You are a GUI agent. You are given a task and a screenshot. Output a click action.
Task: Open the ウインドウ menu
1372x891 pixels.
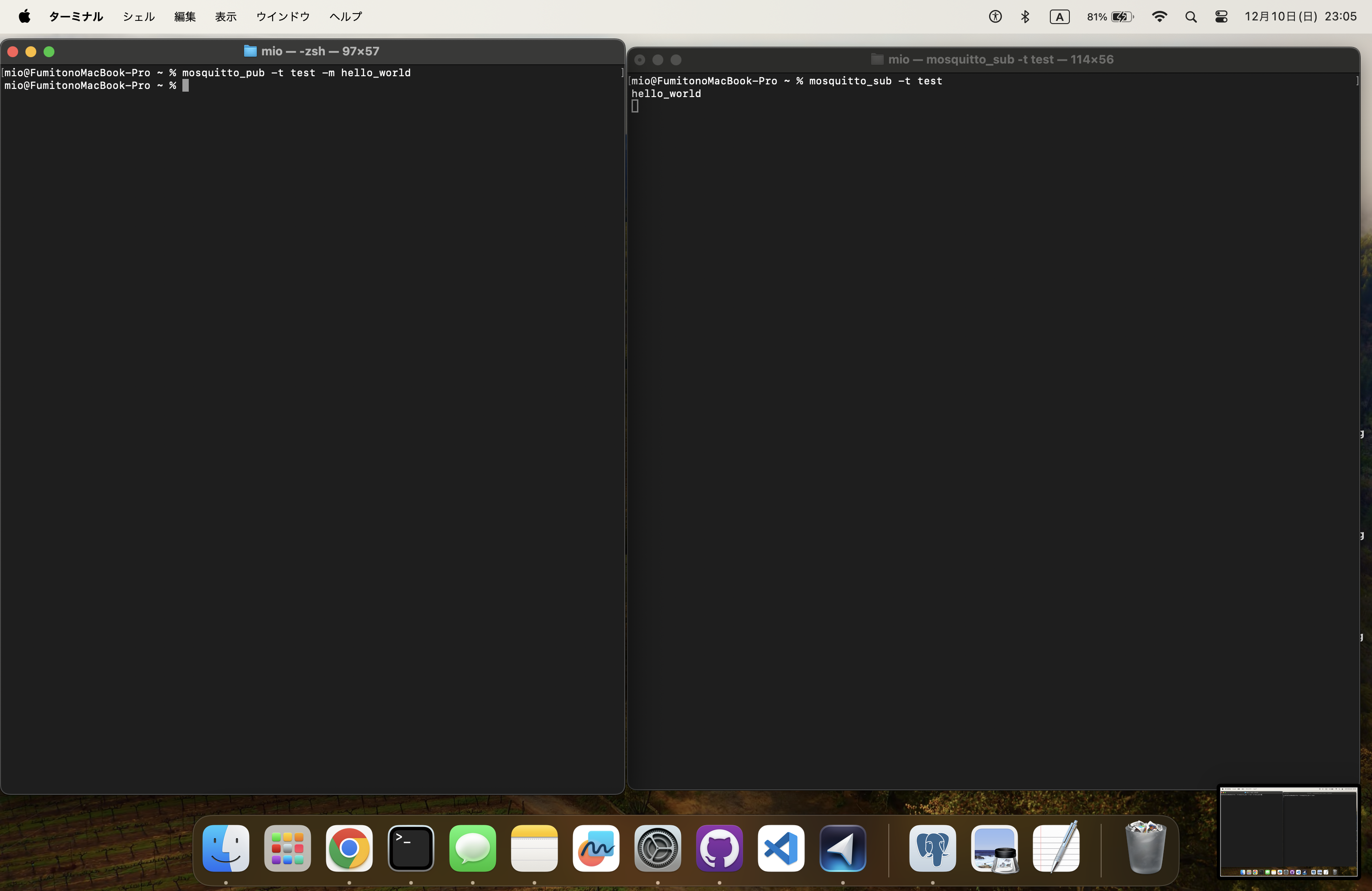point(283,17)
